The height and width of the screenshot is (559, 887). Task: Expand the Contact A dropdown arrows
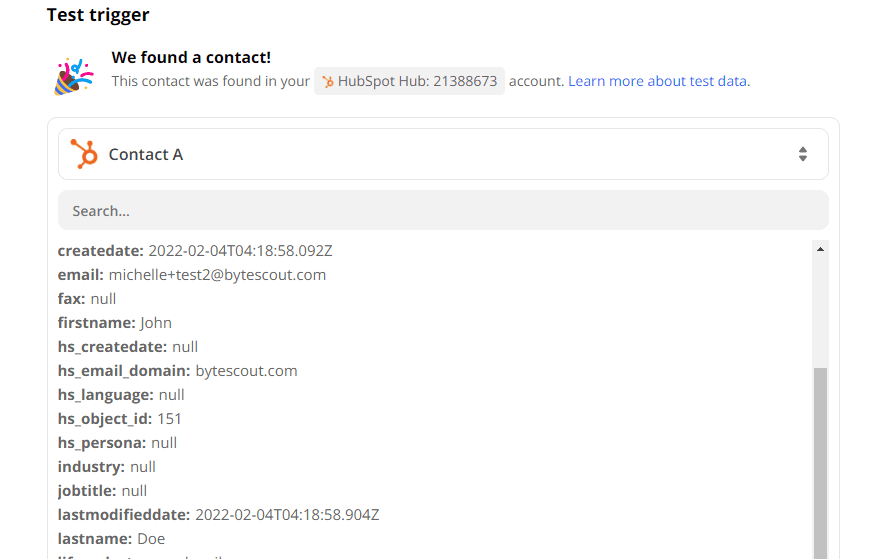pos(802,154)
